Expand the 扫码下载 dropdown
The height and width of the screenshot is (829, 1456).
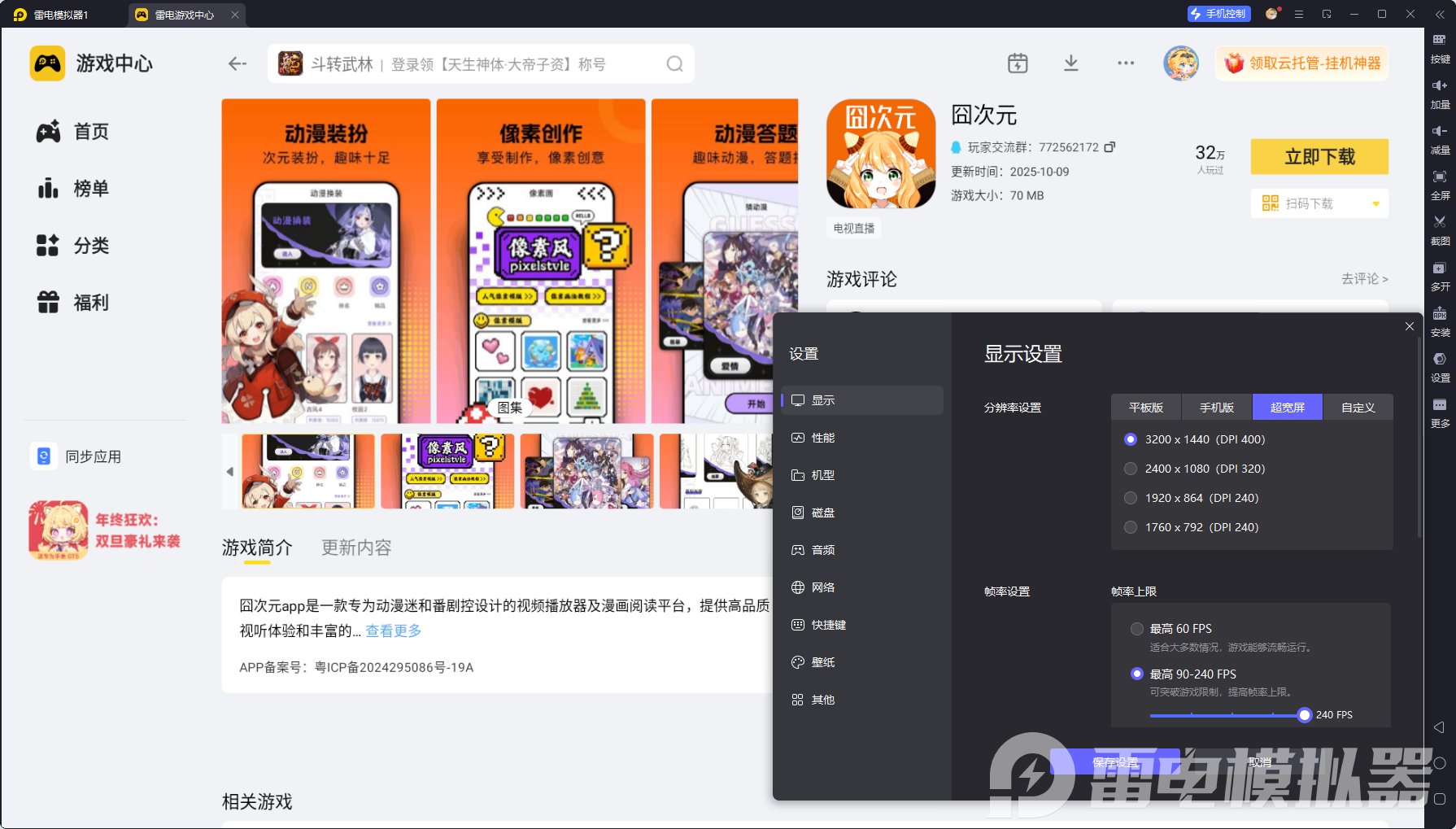1376,203
